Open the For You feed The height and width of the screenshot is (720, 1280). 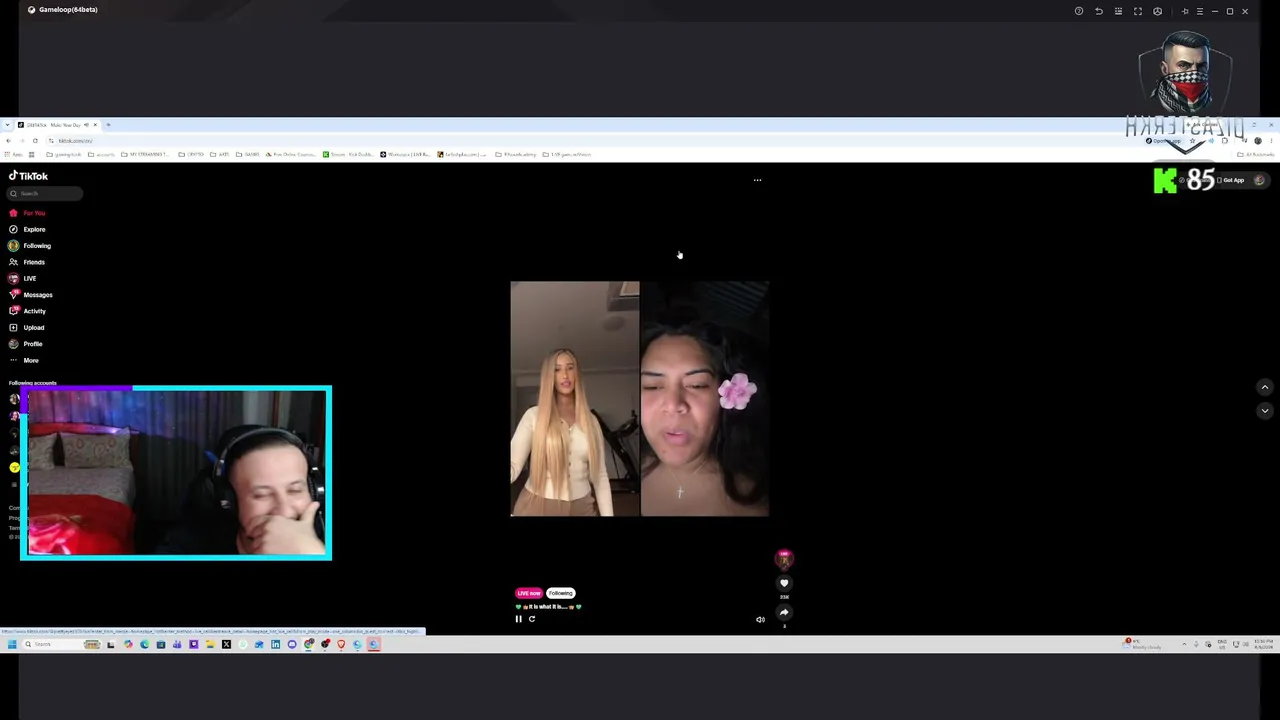pos(27,213)
